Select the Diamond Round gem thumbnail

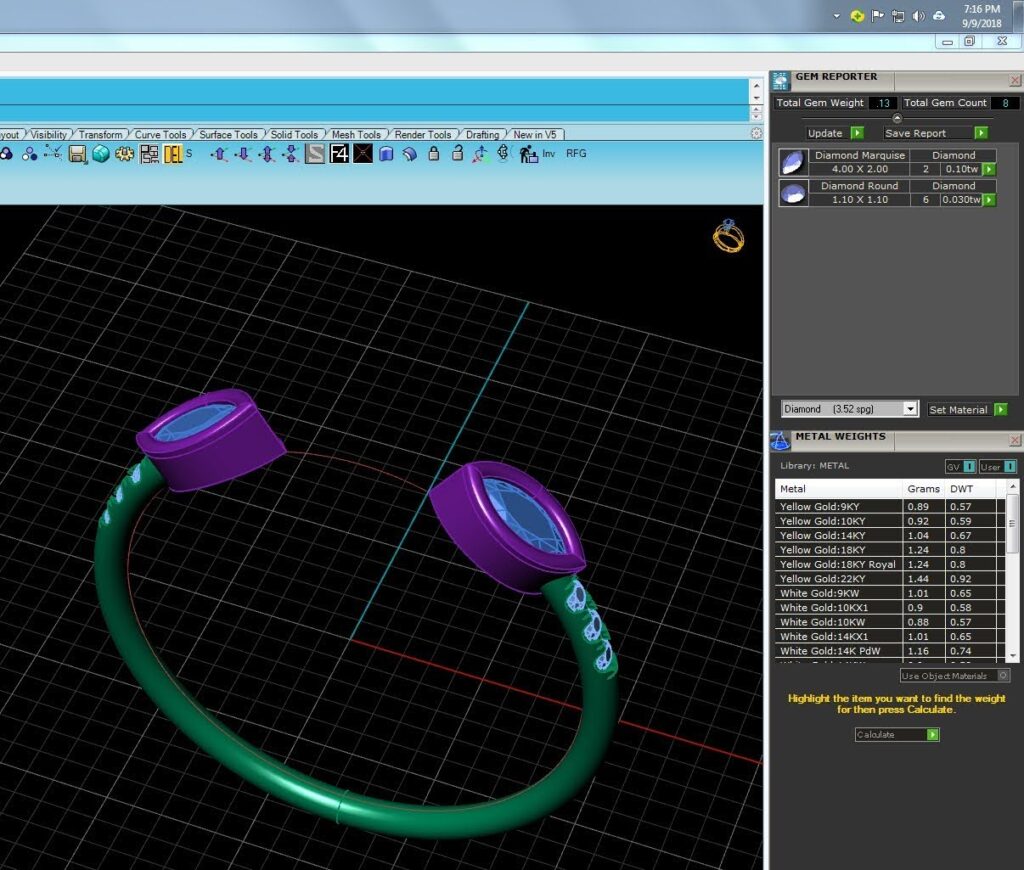click(x=793, y=193)
